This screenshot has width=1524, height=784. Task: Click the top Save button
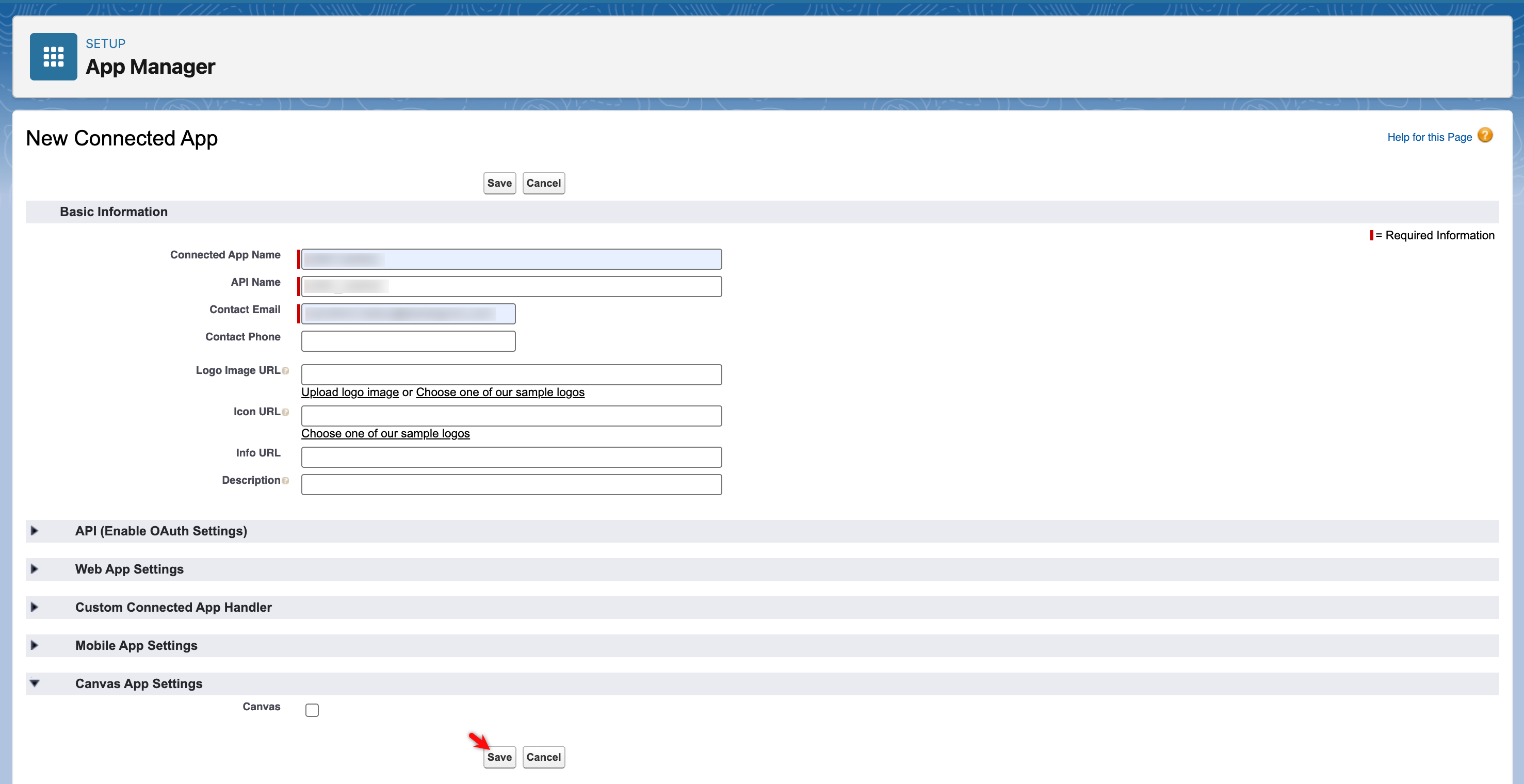coord(499,184)
